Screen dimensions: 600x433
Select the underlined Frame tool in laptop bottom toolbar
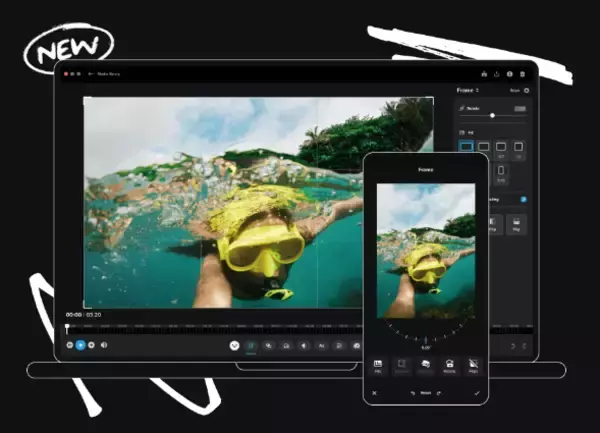[251, 346]
